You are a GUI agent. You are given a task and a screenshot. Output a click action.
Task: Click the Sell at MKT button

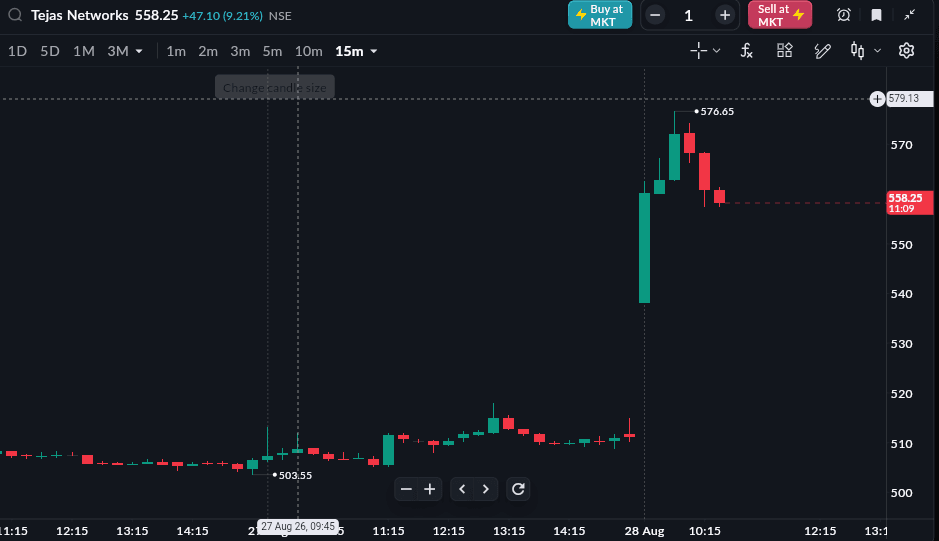[x=780, y=15]
